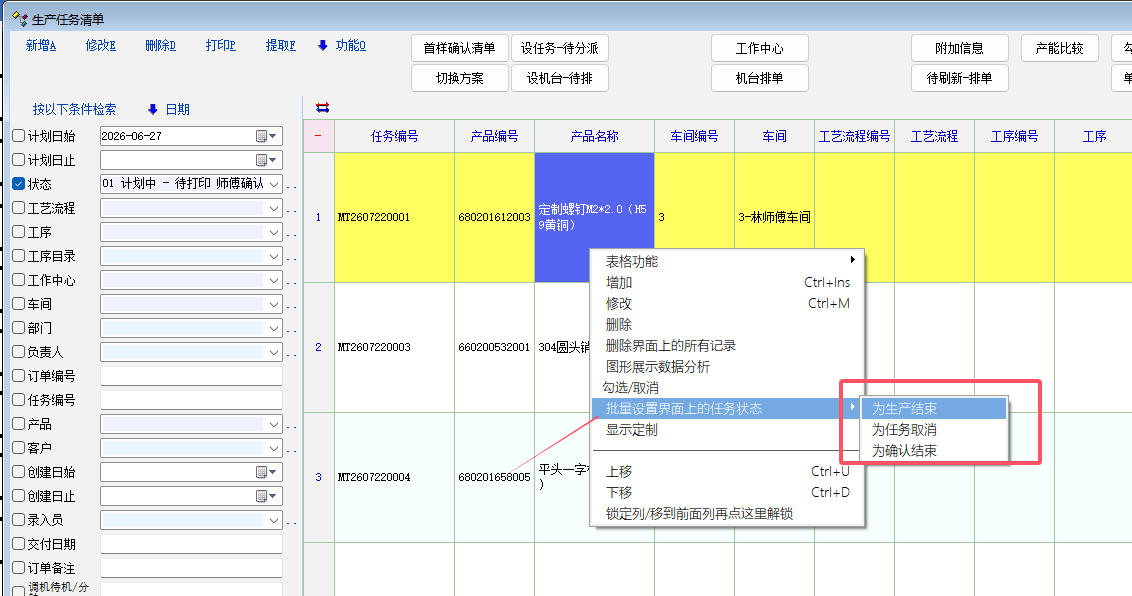Screen dimensions: 1132x596
Task: Check the 计划日始 checkbox
Action: [19, 136]
